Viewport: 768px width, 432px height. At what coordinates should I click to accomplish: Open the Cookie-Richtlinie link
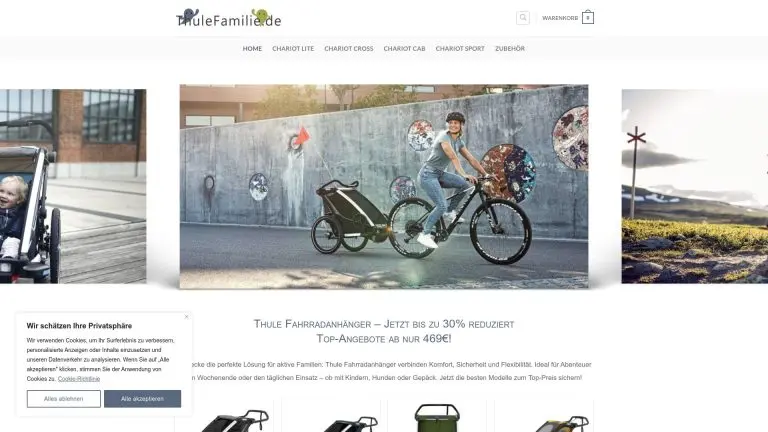coord(79,379)
